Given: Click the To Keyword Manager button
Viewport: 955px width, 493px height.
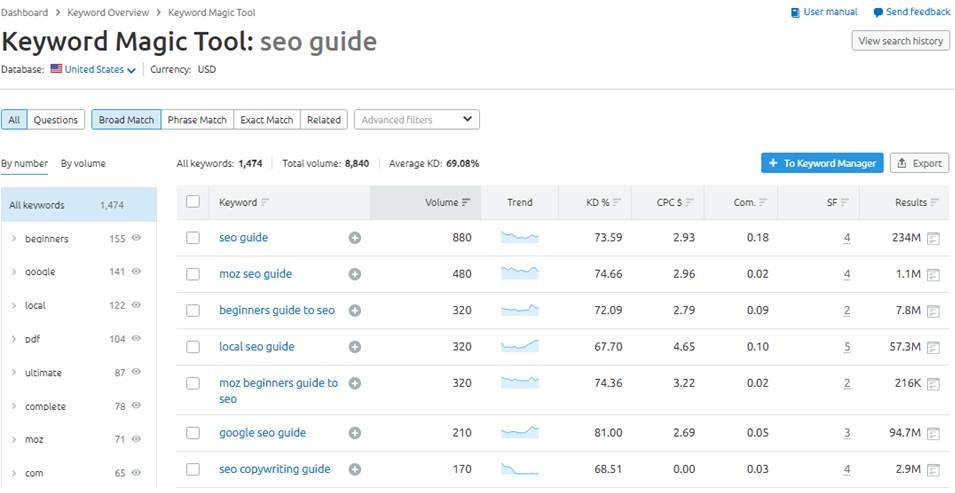Looking at the screenshot, I should (822, 163).
